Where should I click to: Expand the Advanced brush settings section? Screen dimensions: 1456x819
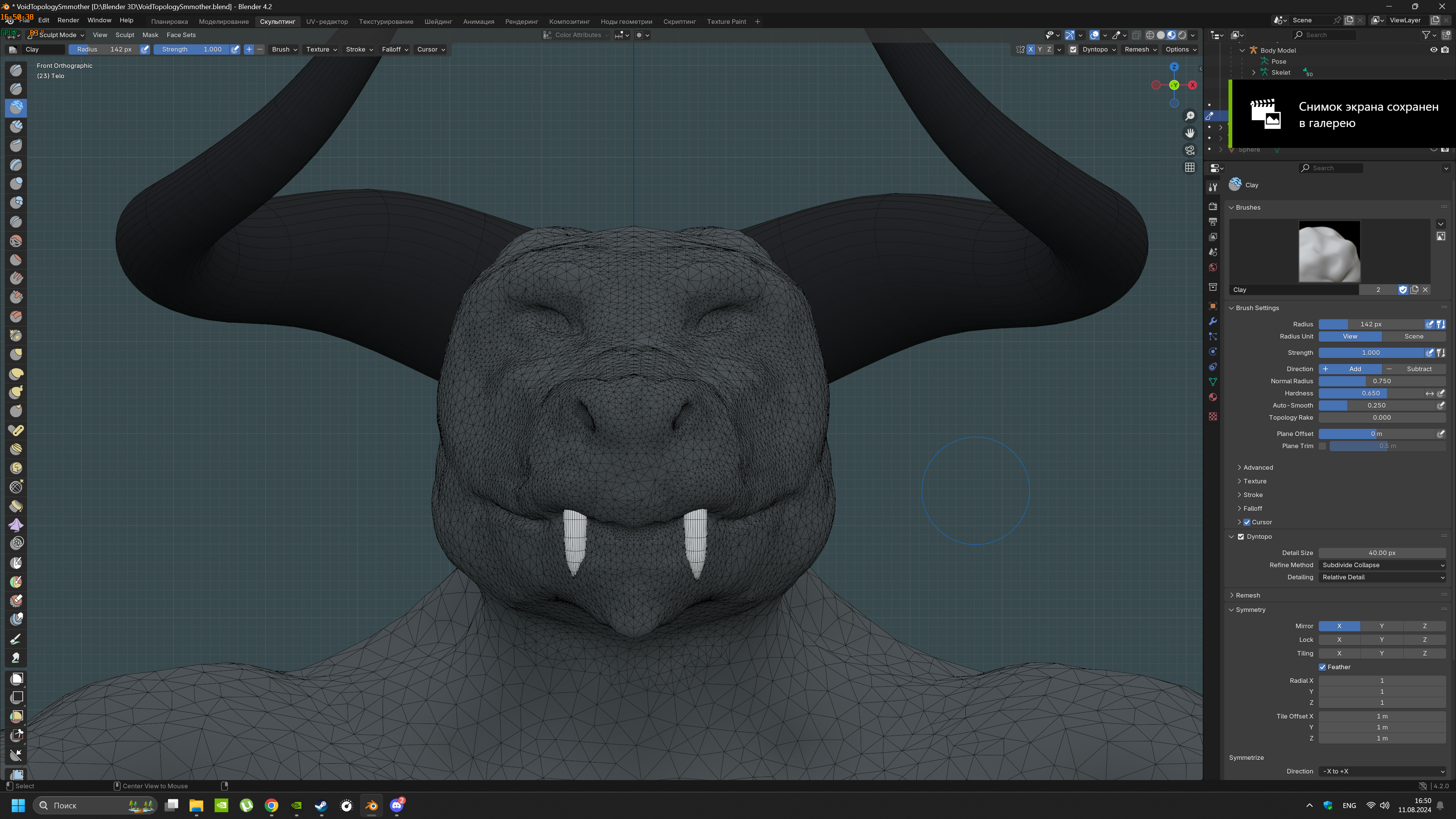click(1258, 468)
